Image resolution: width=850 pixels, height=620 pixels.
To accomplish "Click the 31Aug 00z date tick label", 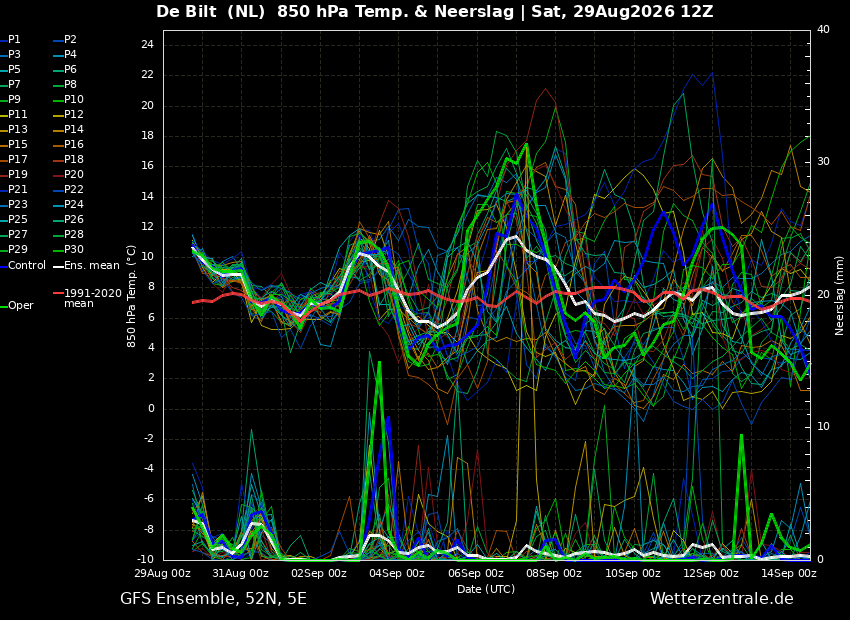I will (x=240, y=573).
